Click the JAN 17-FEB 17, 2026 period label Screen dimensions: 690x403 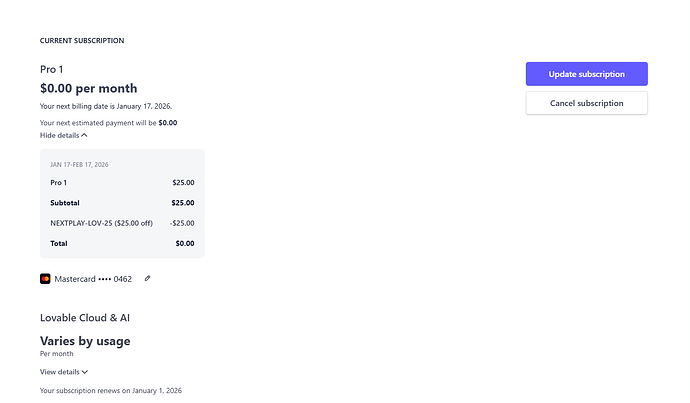coord(79,165)
